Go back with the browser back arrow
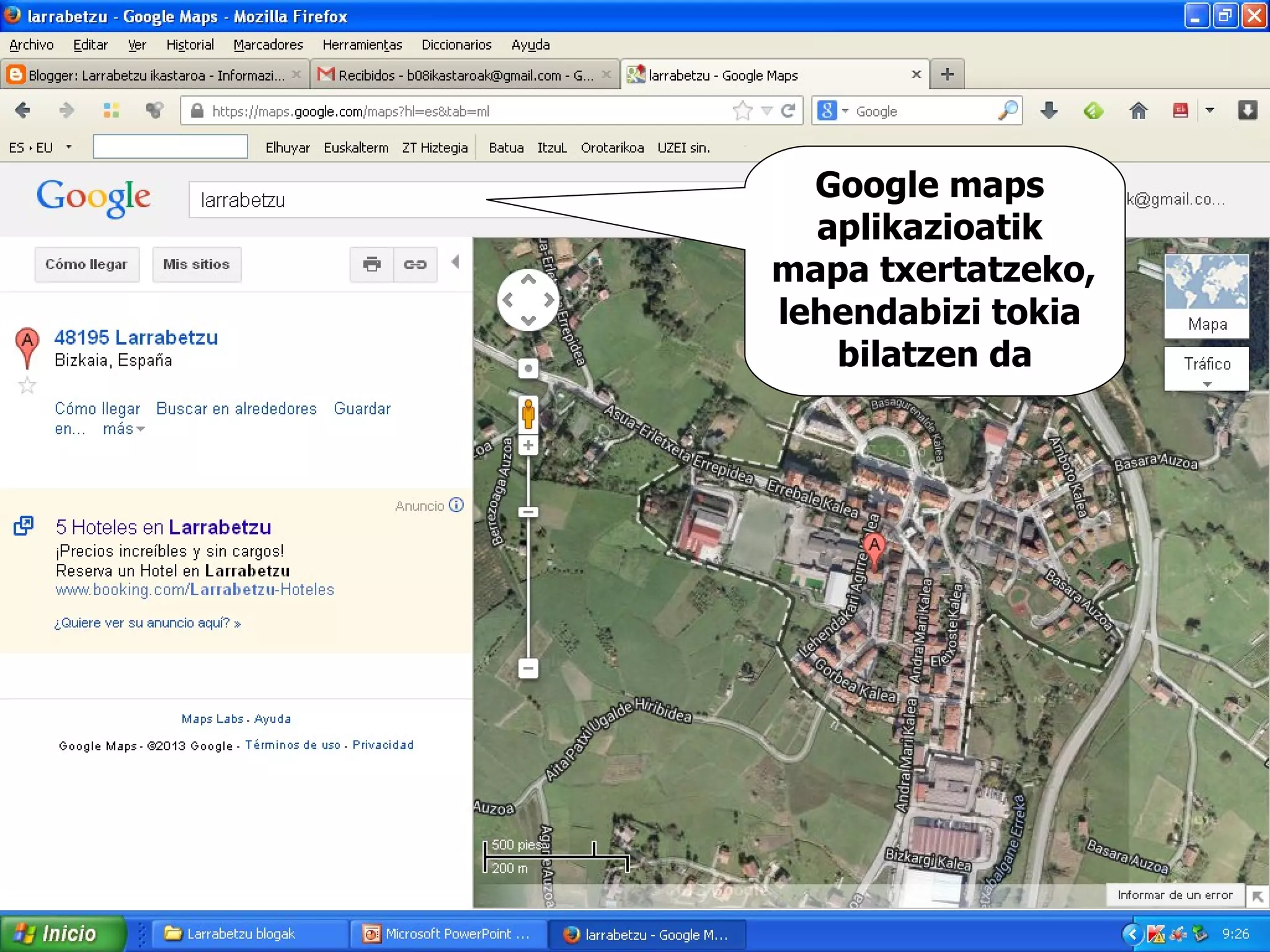 point(22,111)
